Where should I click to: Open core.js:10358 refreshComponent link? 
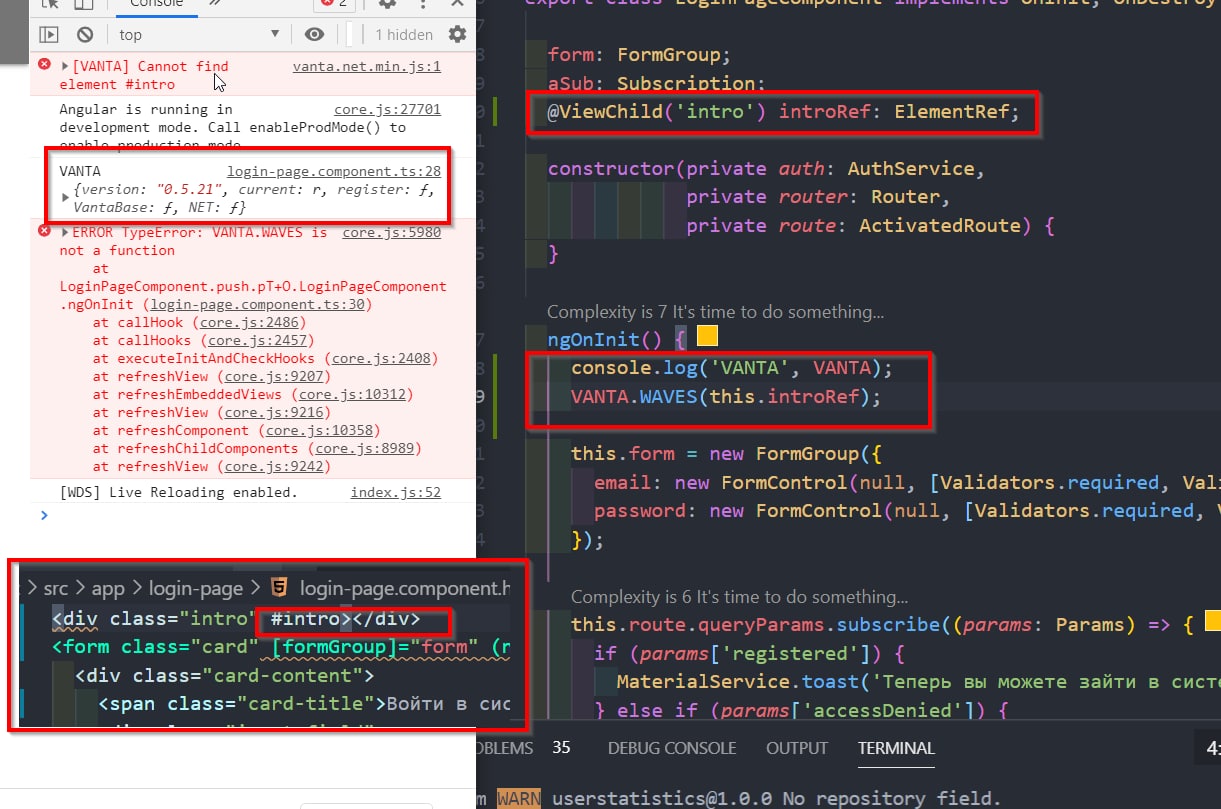pyautogui.click(x=320, y=430)
